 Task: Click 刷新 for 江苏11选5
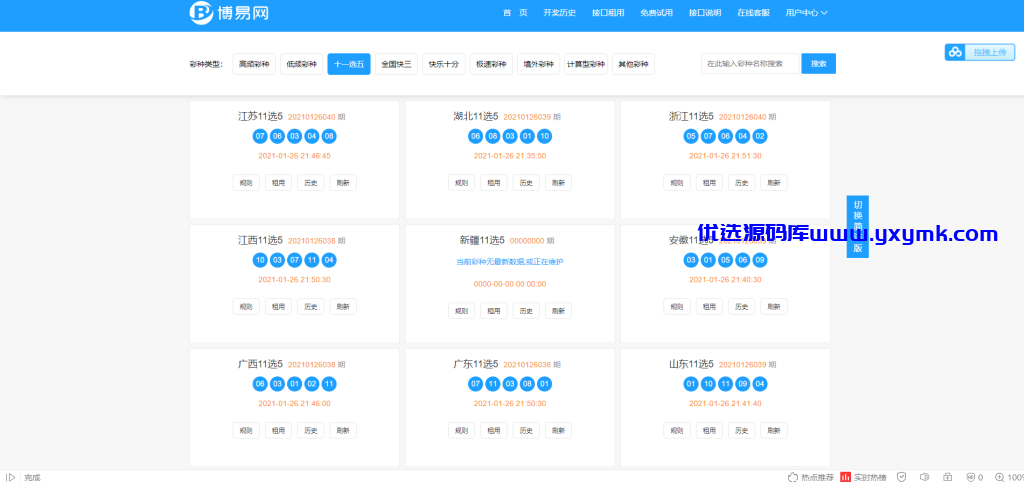pyautogui.click(x=343, y=182)
